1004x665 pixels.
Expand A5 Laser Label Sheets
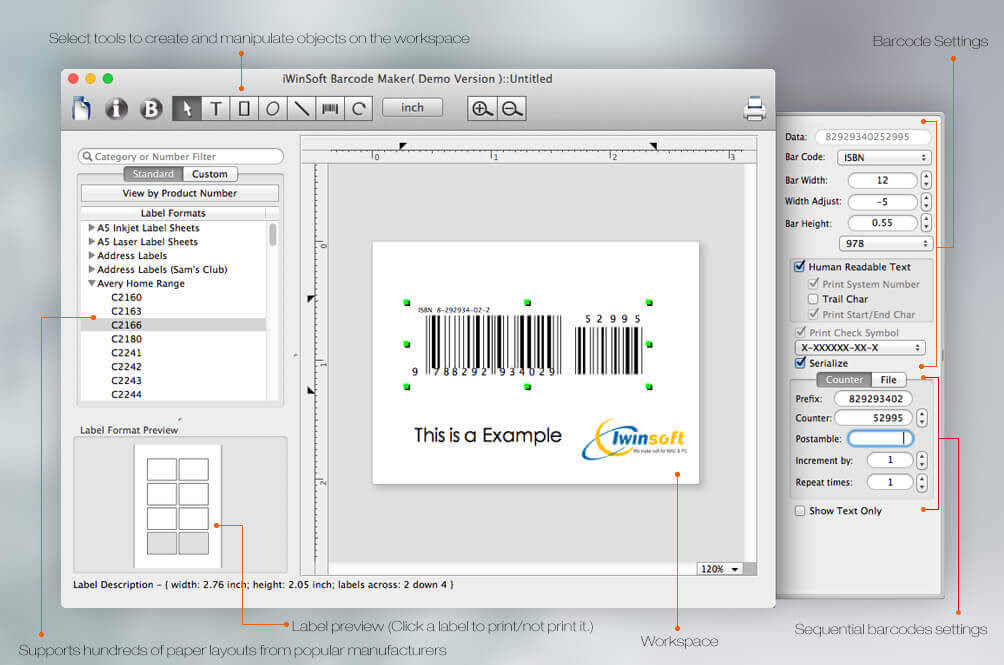click(x=92, y=241)
